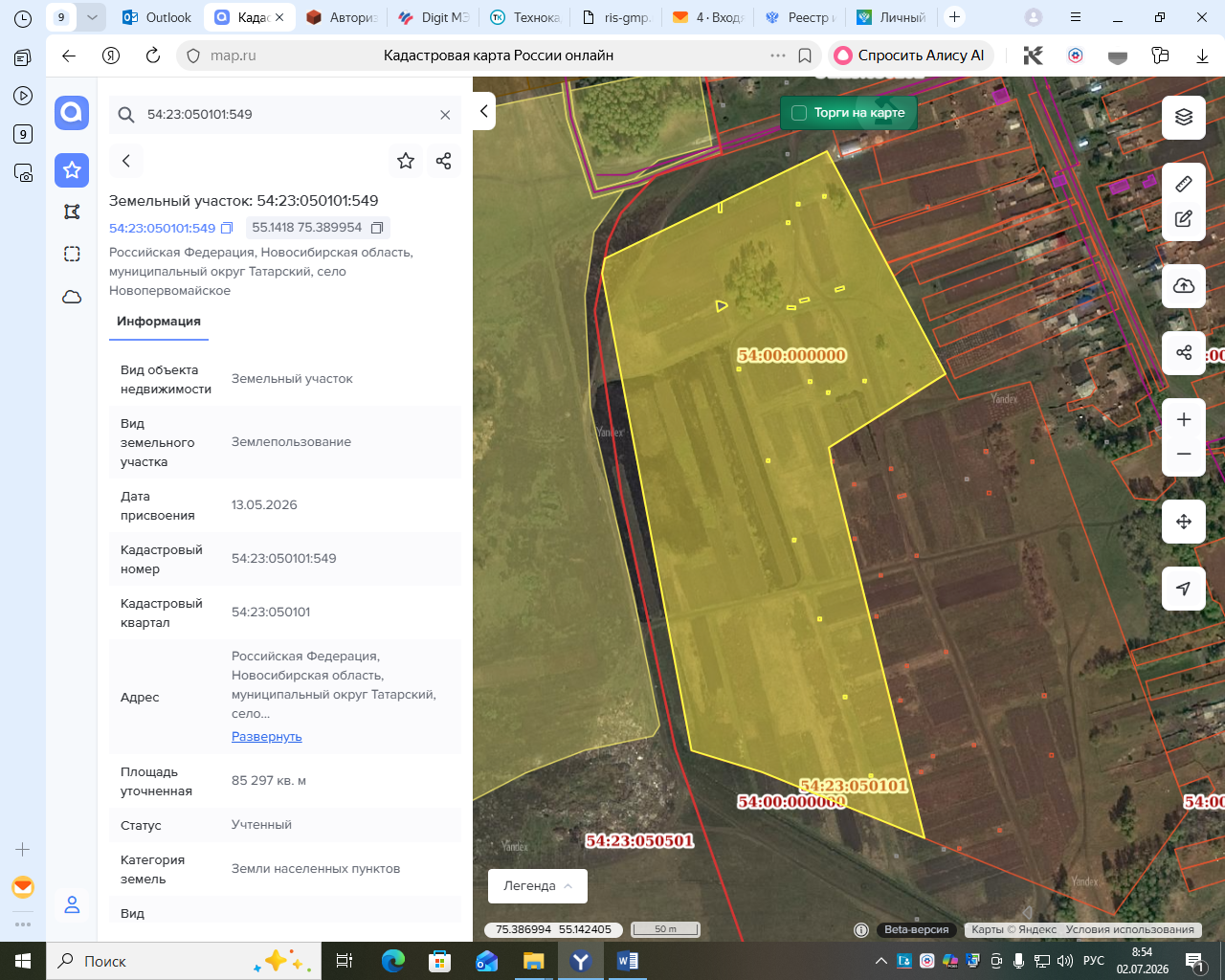Open File Explorer from the taskbar
1225x980 pixels.
click(533, 961)
